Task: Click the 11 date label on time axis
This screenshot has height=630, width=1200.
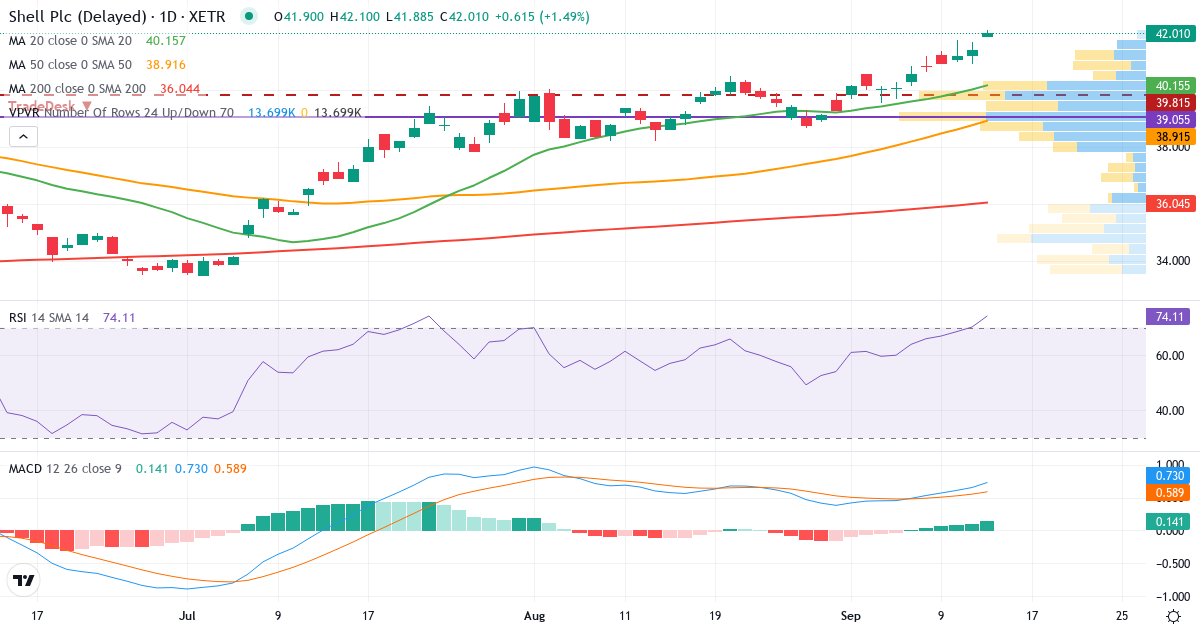Action: tap(625, 616)
